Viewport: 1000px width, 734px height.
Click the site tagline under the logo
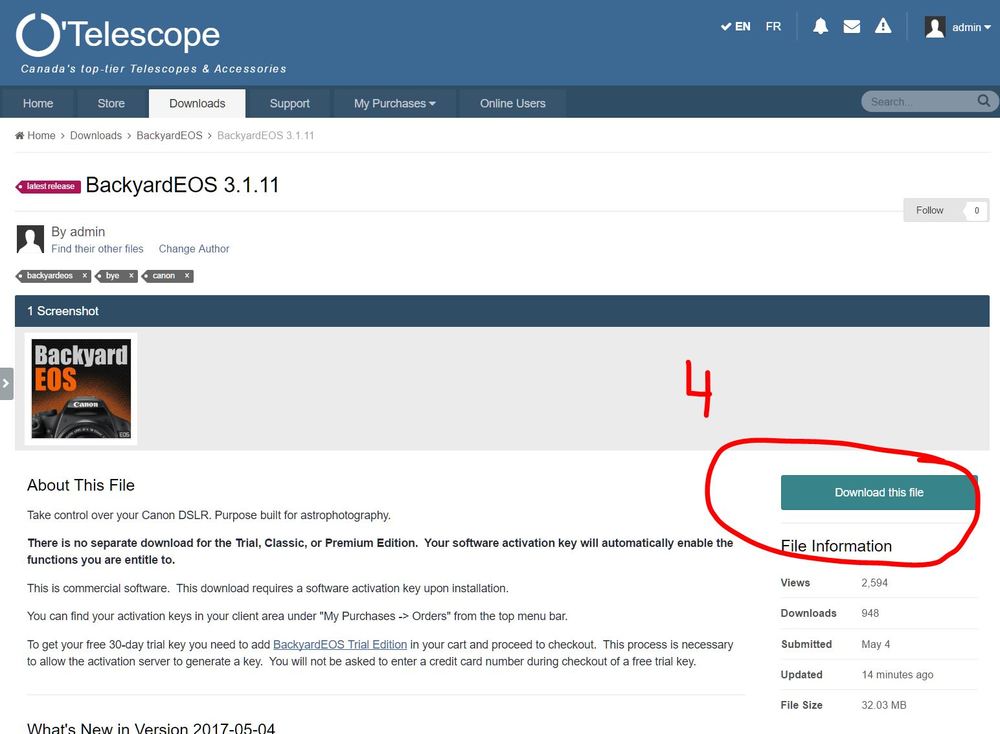(154, 69)
